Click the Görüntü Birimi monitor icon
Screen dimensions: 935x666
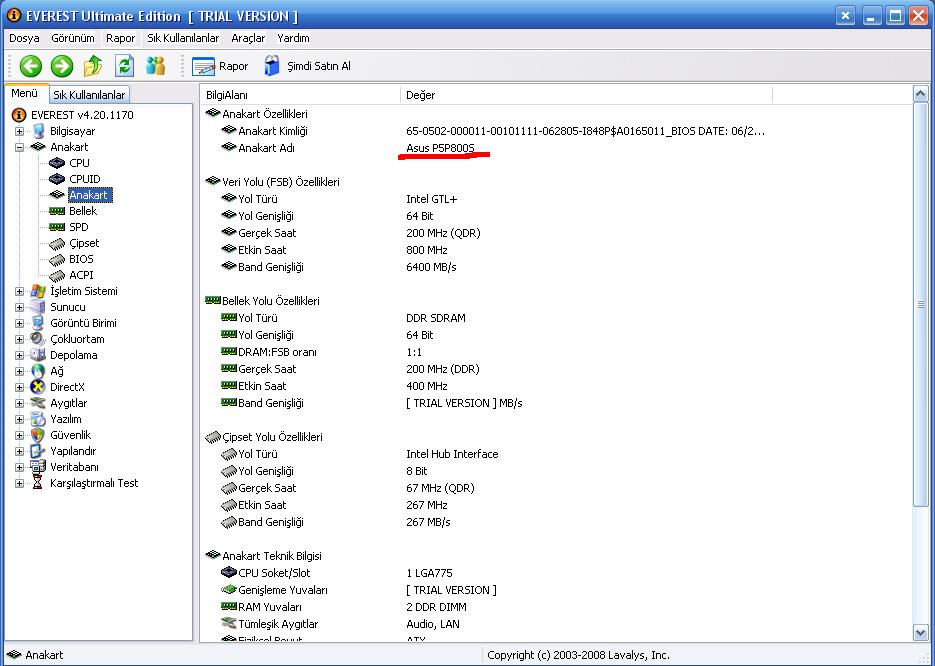pos(38,323)
